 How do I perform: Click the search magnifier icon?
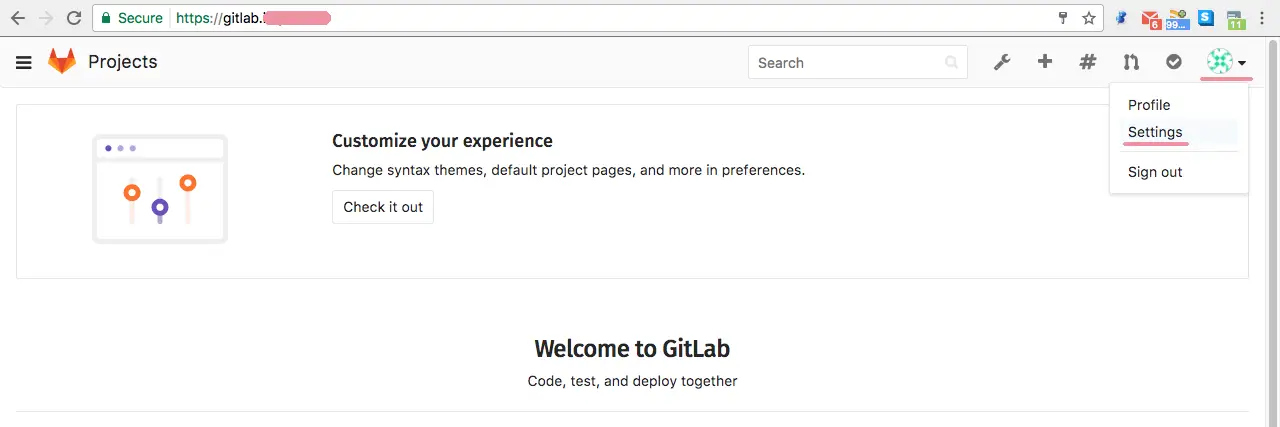coord(952,62)
